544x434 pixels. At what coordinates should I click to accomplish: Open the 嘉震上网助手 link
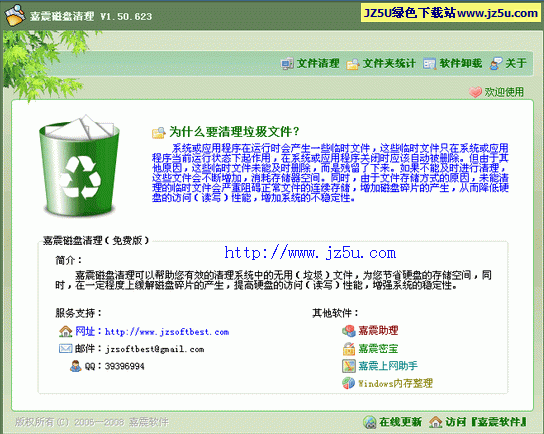pyautogui.click(x=388, y=366)
